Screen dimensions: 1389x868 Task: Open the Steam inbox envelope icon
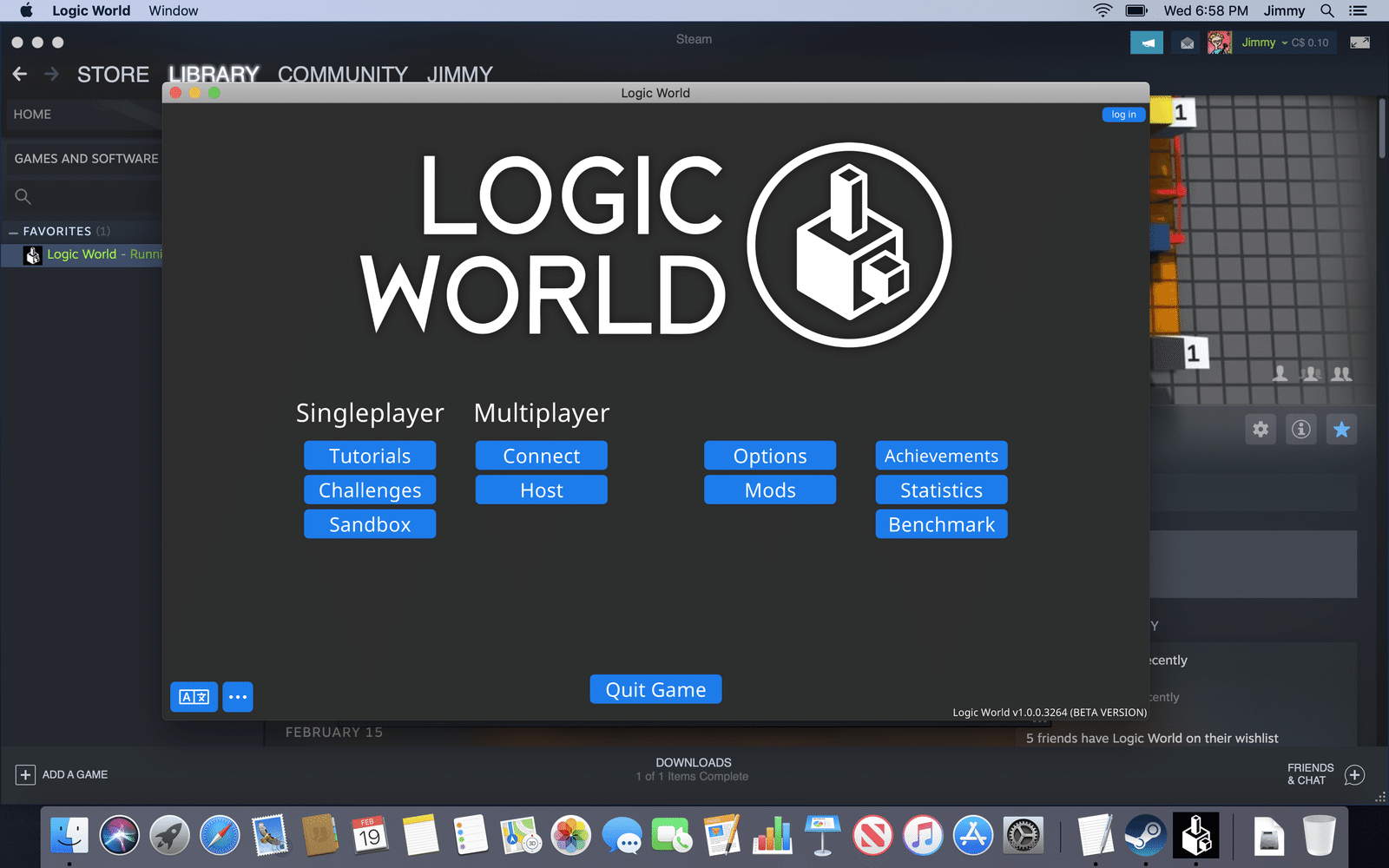pyautogui.click(x=1187, y=43)
